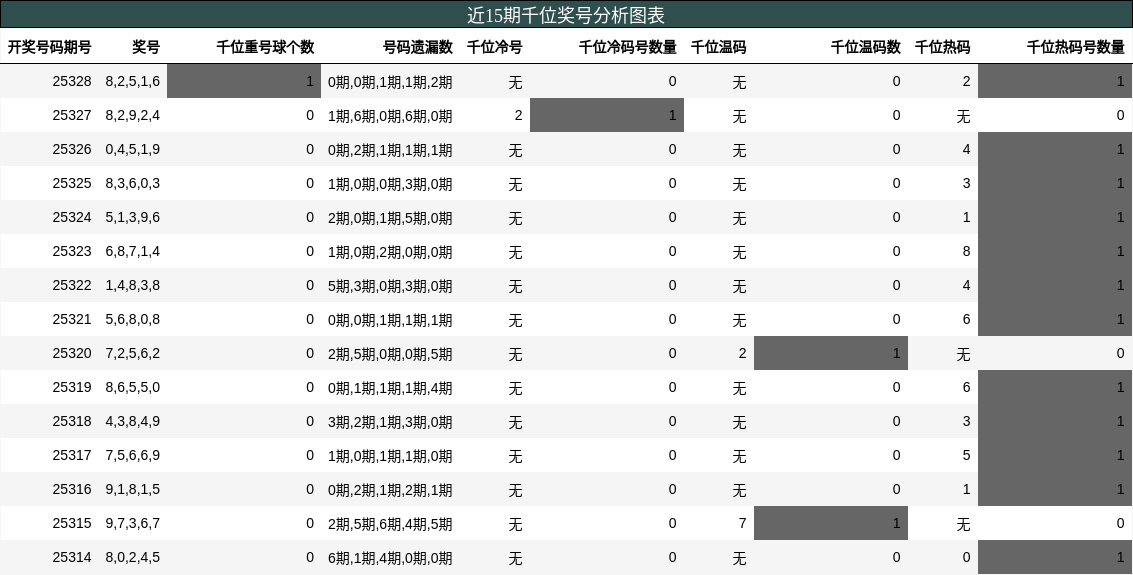
Task: Click the title 近15期千位奖号分析图表
Action: click(x=566, y=15)
